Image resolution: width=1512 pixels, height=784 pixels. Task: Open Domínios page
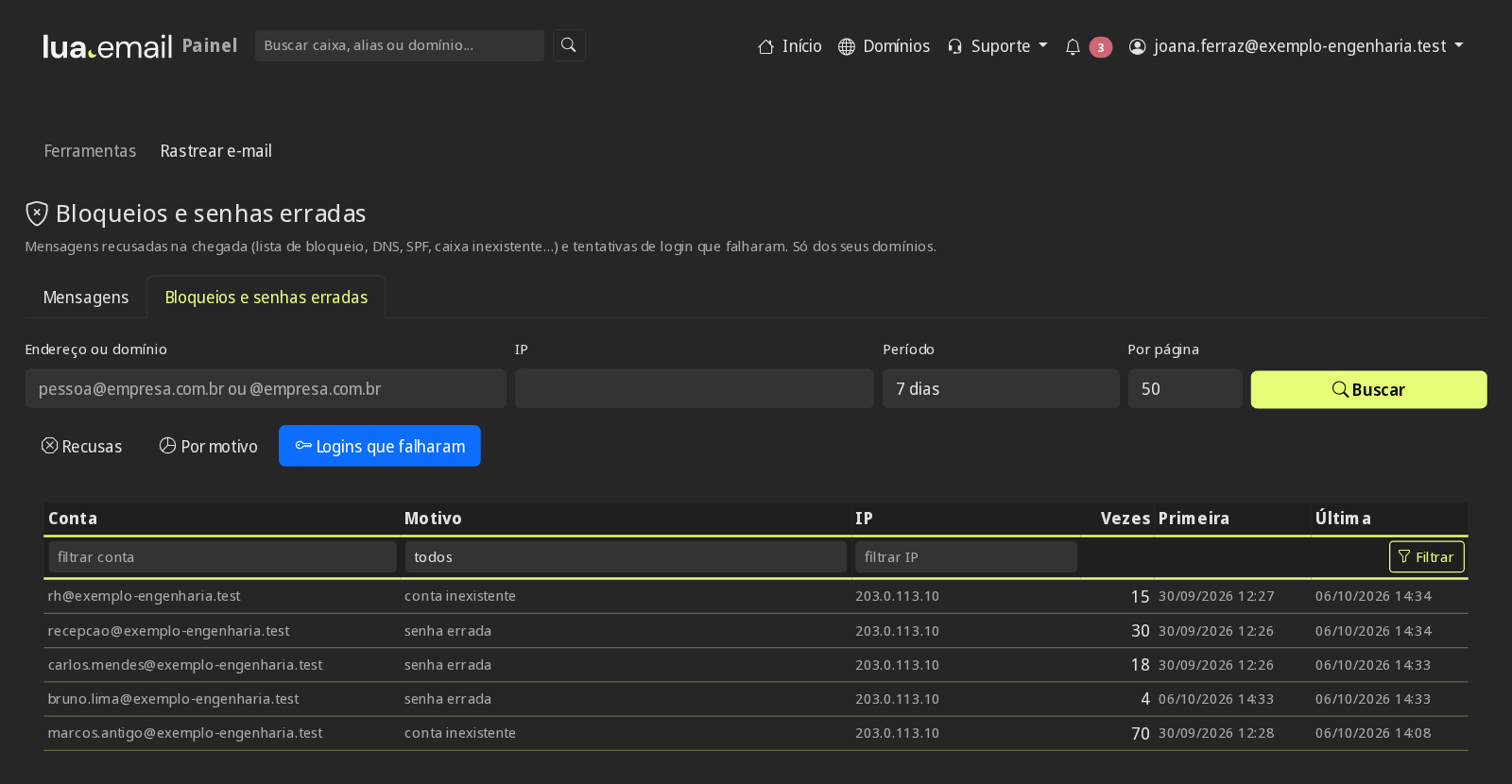coord(884,46)
